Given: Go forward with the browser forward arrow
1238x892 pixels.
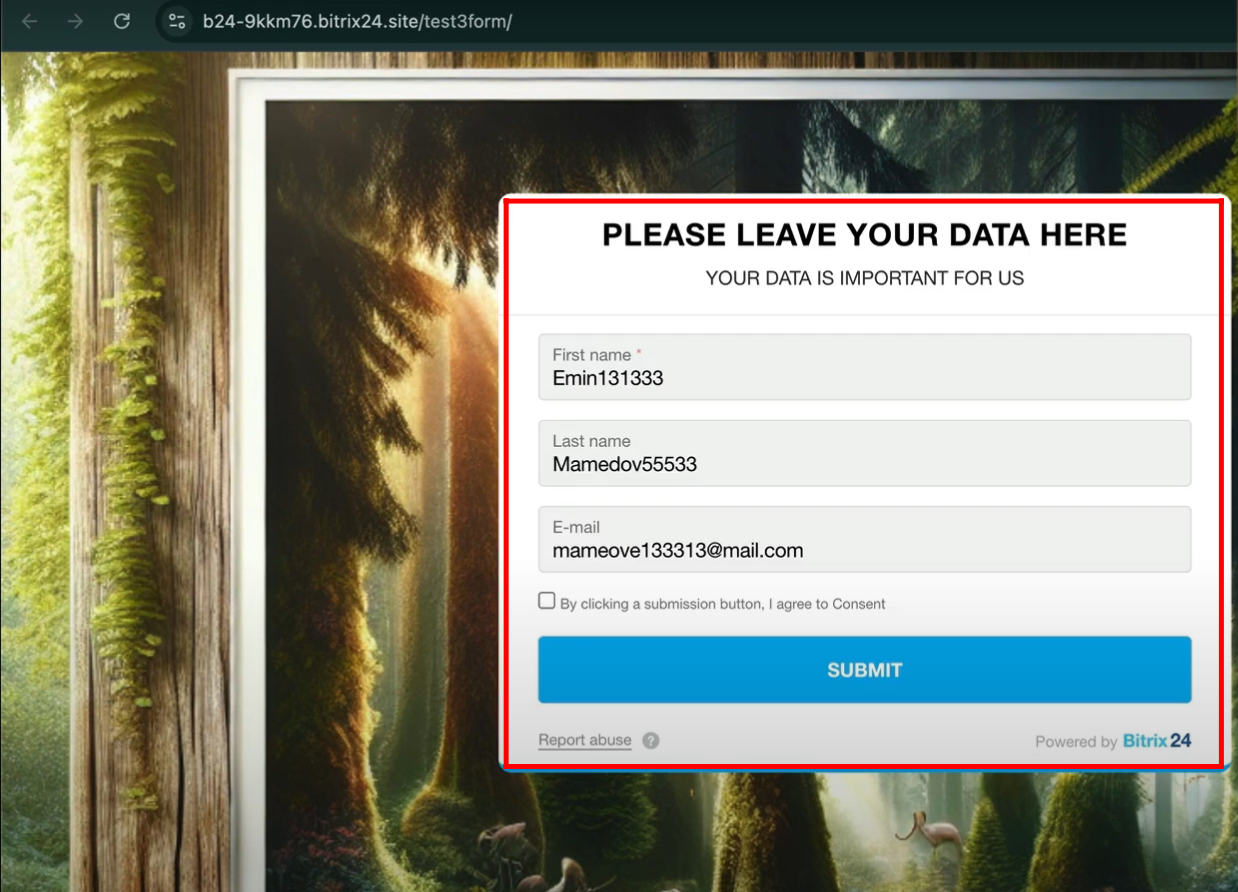Looking at the screenshot, I should click(75, 21).
